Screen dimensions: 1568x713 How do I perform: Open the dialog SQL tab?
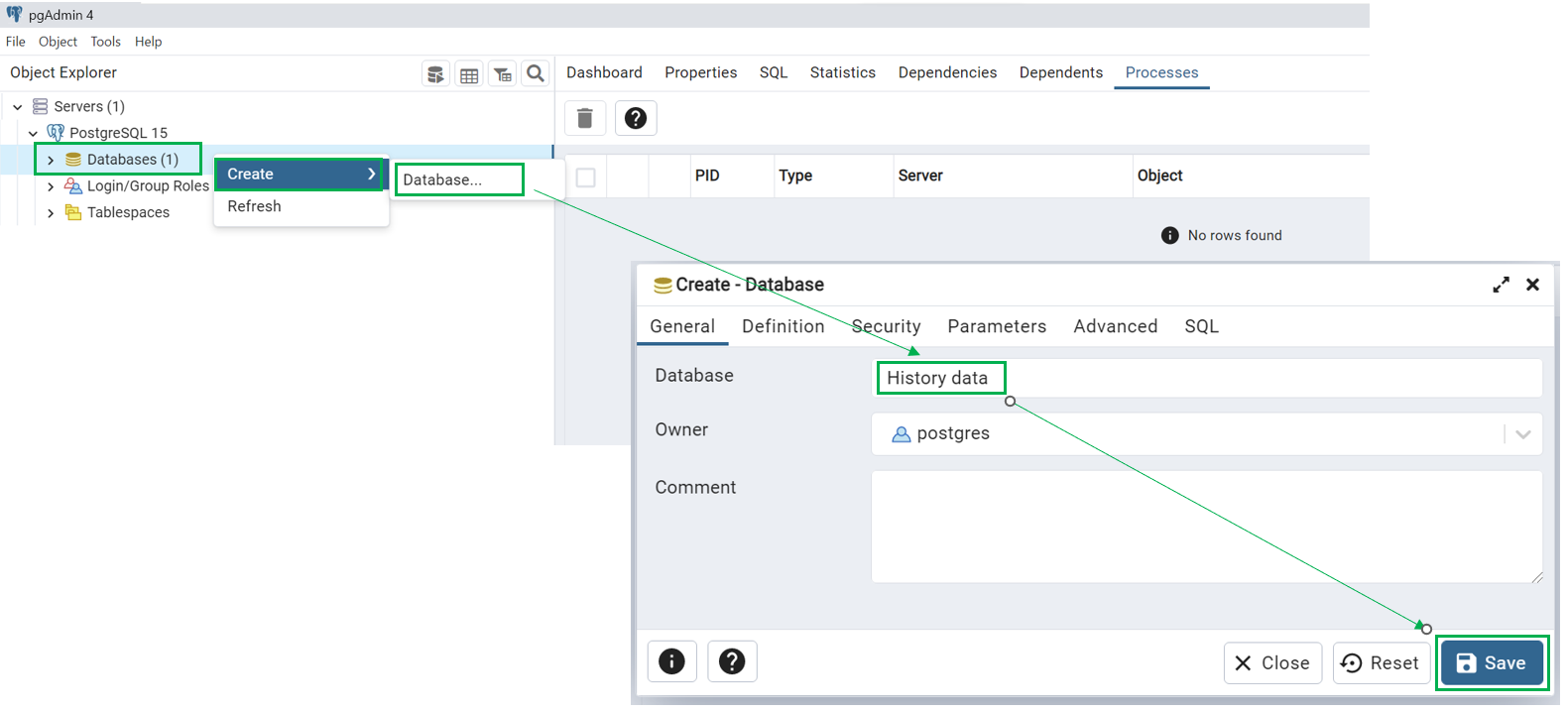click(x=1201, y=326)
